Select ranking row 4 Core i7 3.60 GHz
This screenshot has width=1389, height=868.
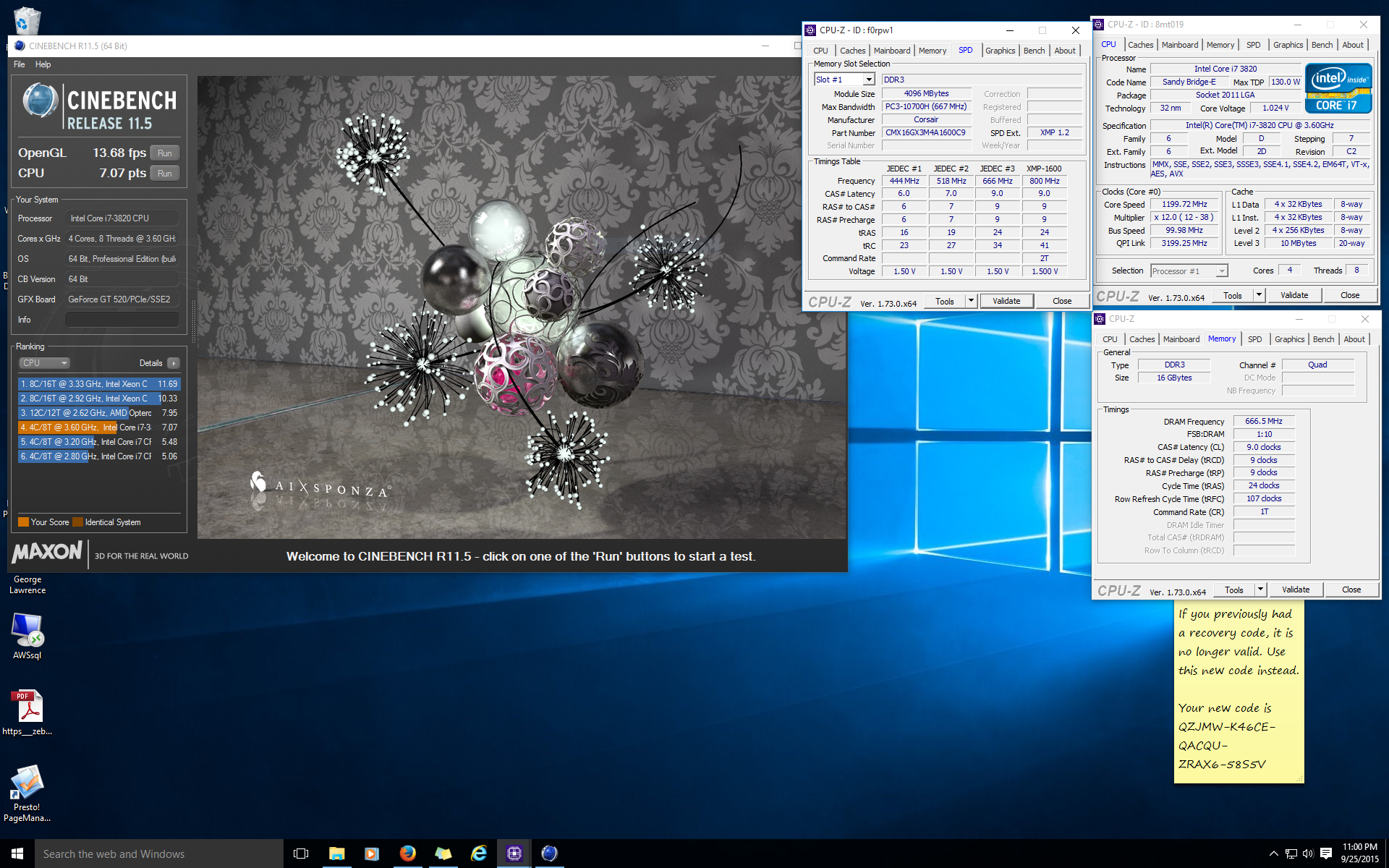[x=99, y=427]
